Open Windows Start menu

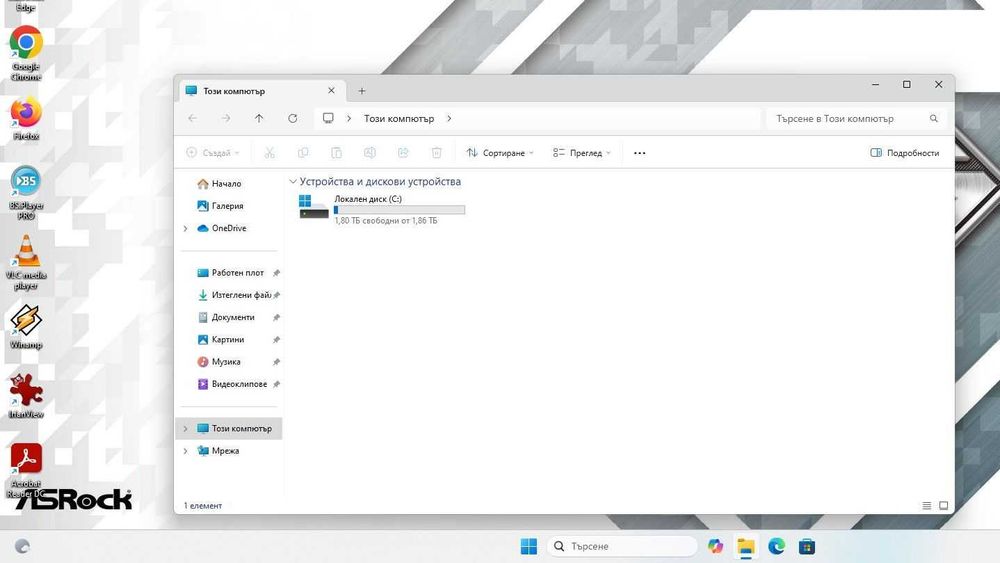click(529, 546)
